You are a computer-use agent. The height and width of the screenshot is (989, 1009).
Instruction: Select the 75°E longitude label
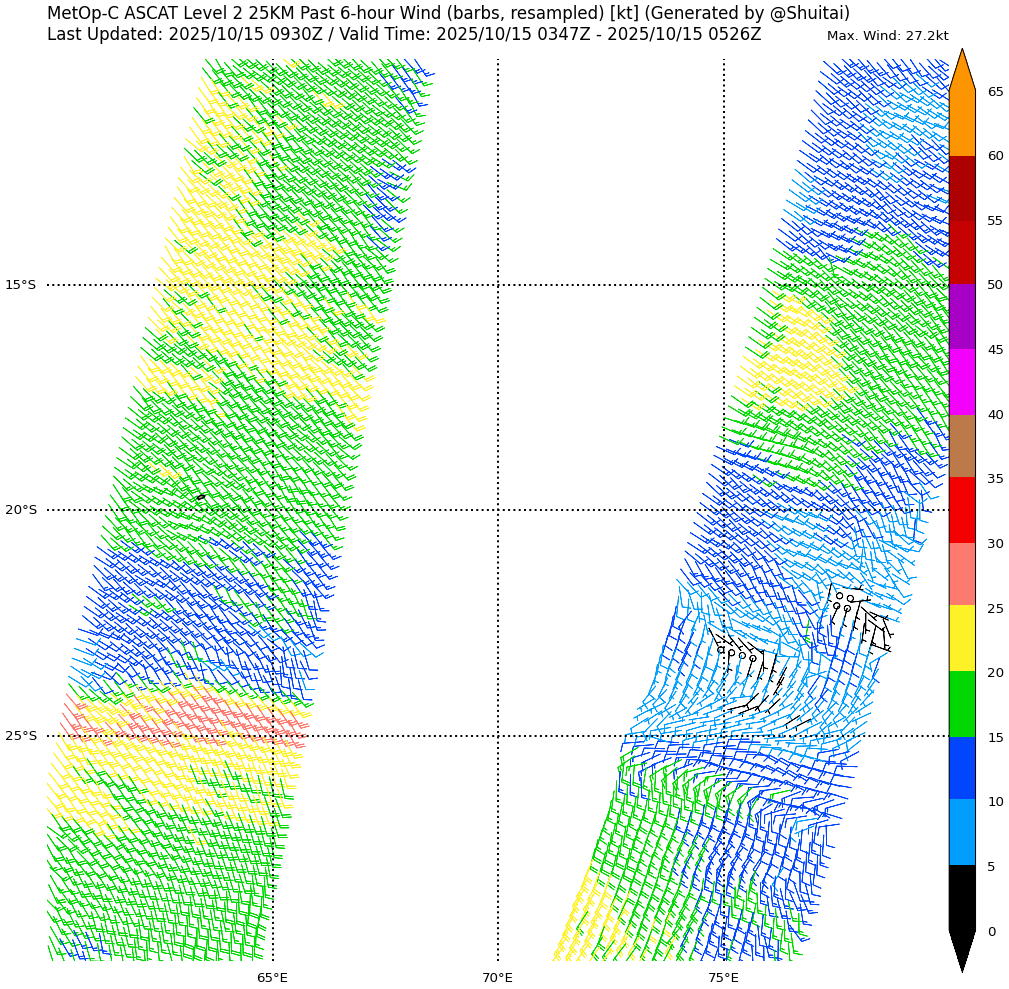coord(723,977)
